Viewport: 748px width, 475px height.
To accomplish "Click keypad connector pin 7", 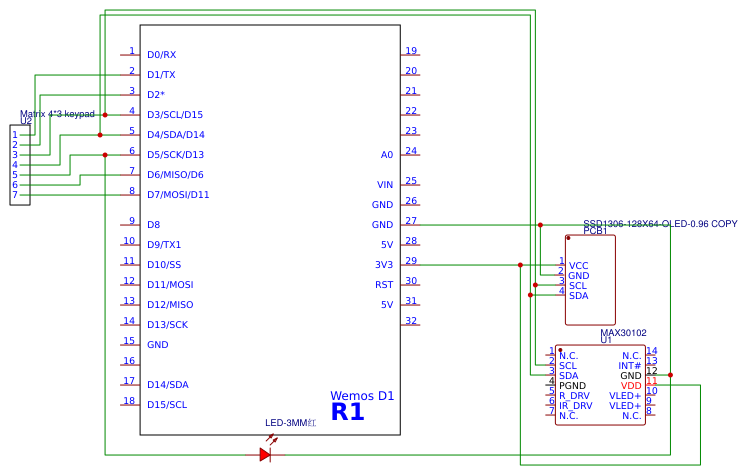I will (x=15, y=195).
